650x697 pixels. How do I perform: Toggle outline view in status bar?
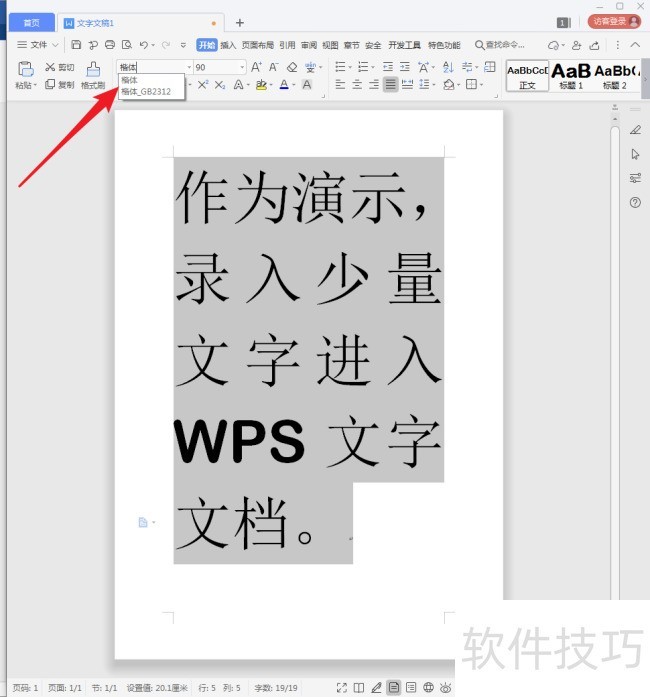pyautogui.click(x=411, y=688)
